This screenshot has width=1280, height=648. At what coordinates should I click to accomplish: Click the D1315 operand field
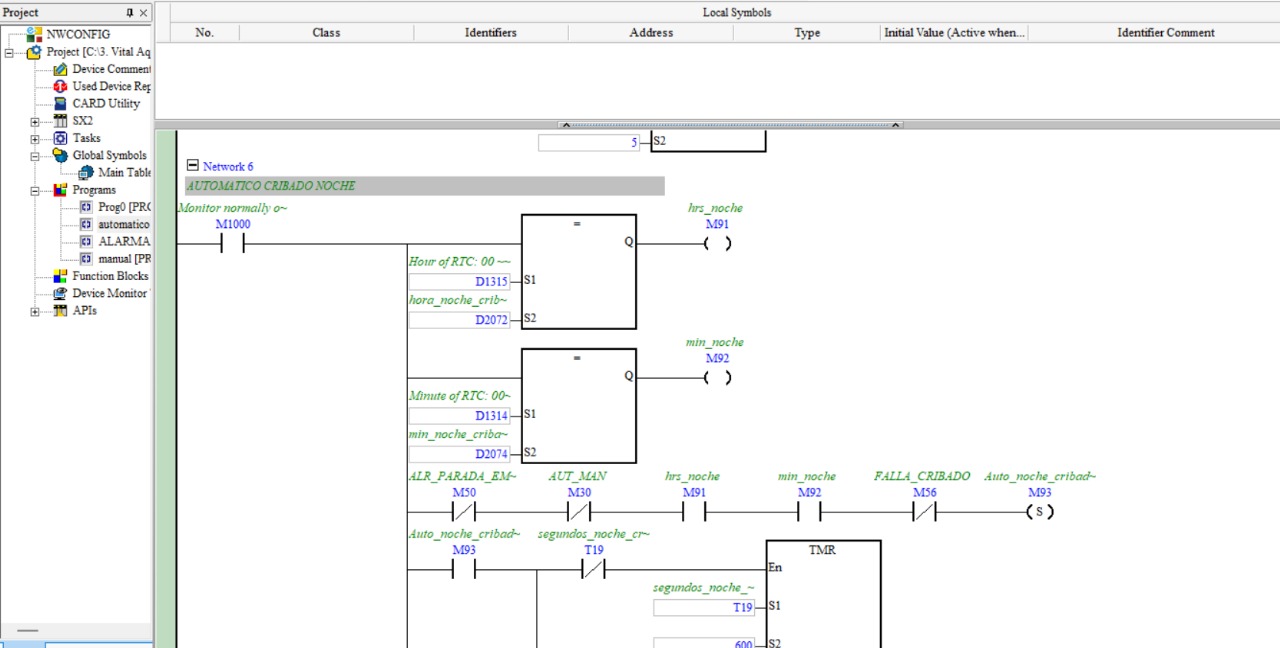(x=459, y=282)
